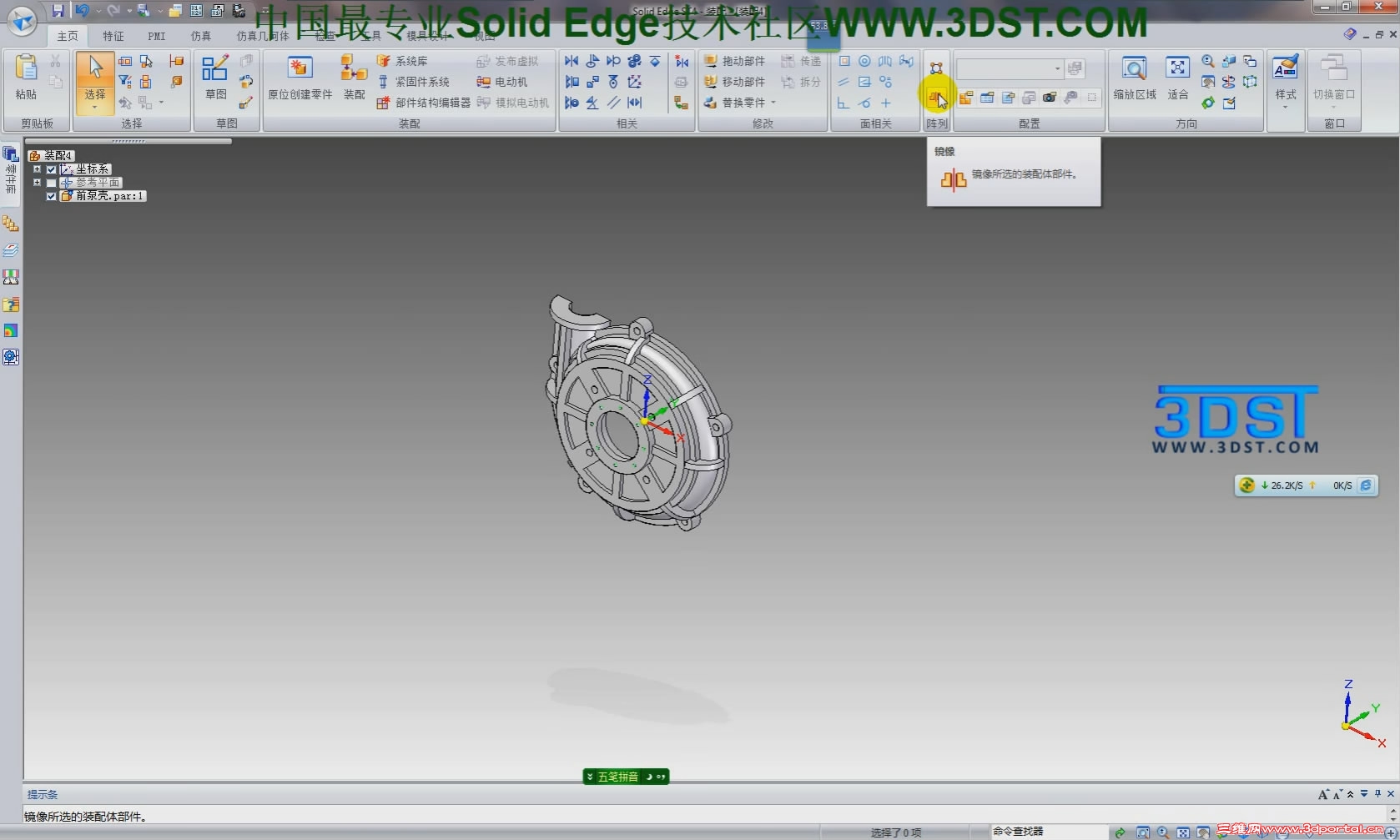Screen dimensions: 1400x840
Task: Expand the 坐标系 tree node
Action: pos(37,169)
